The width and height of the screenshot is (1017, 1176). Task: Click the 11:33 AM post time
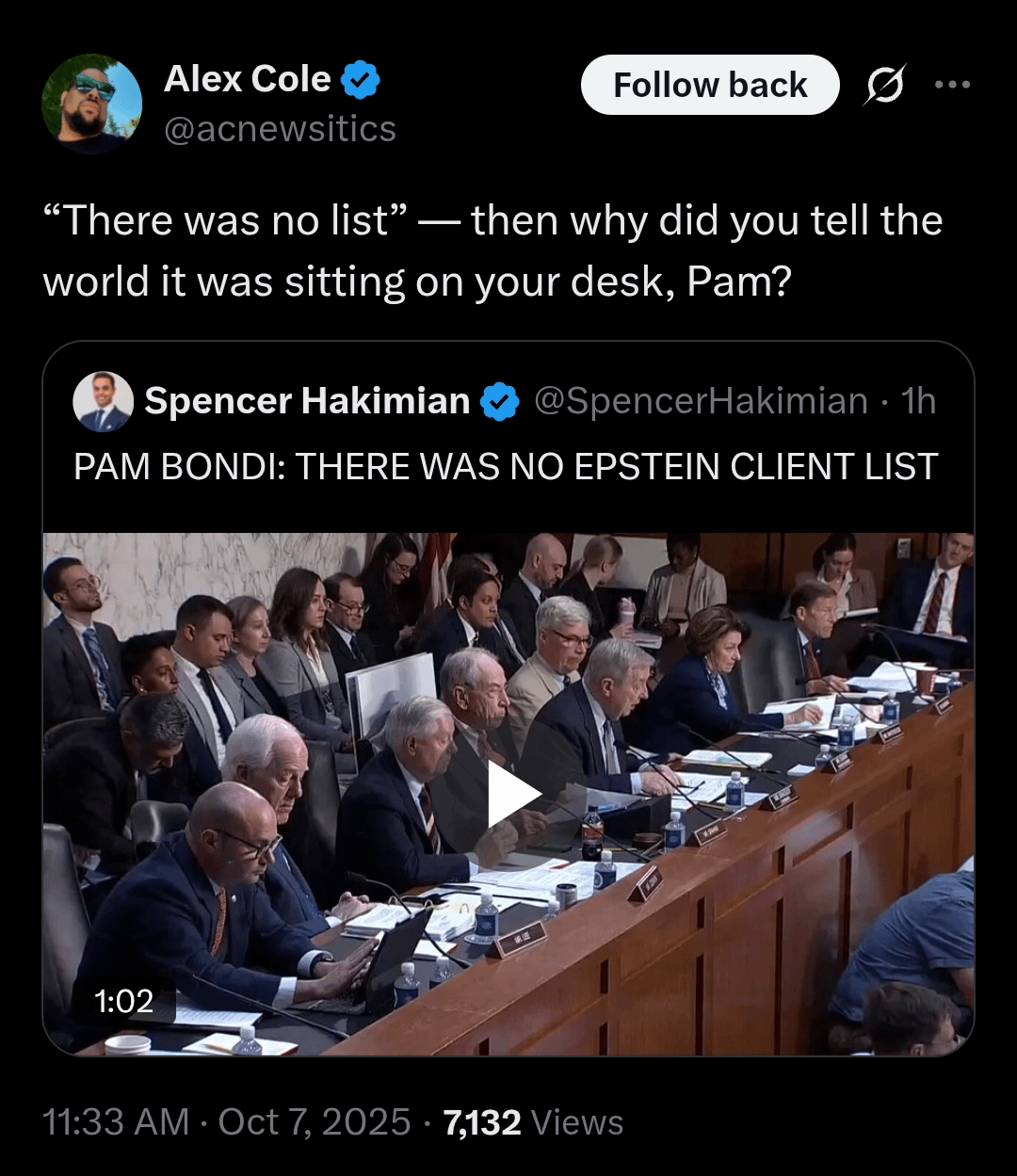(x=117, y=1122)
